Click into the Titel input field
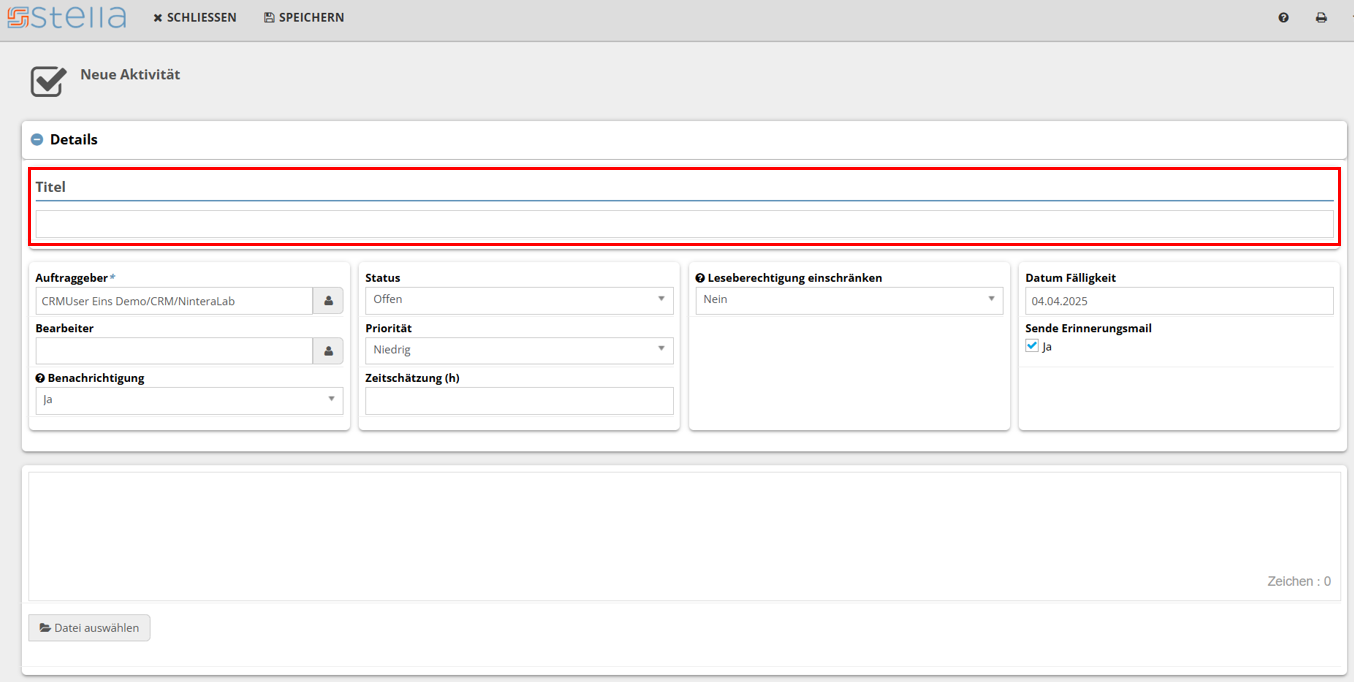Image resolution: width=1354 pixels, height=682 pixels. click(x=684, y=224)
